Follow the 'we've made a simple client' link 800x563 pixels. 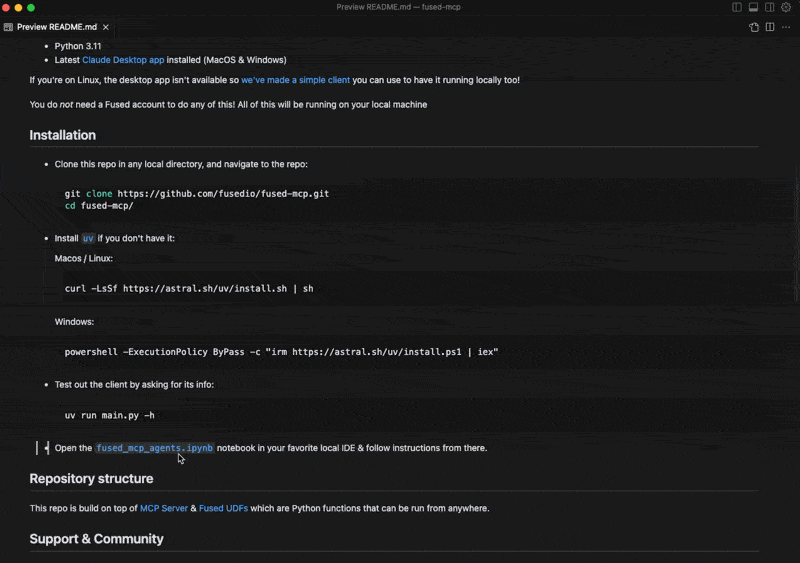coord(295,80)
